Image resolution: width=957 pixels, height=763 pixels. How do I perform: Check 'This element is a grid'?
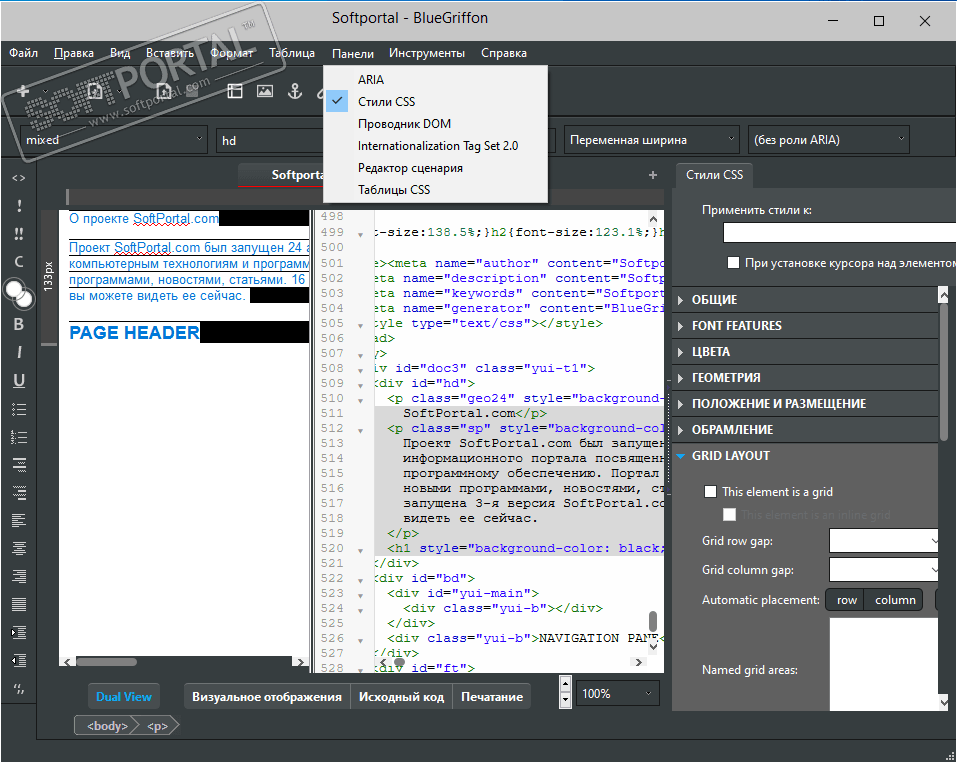710,491
